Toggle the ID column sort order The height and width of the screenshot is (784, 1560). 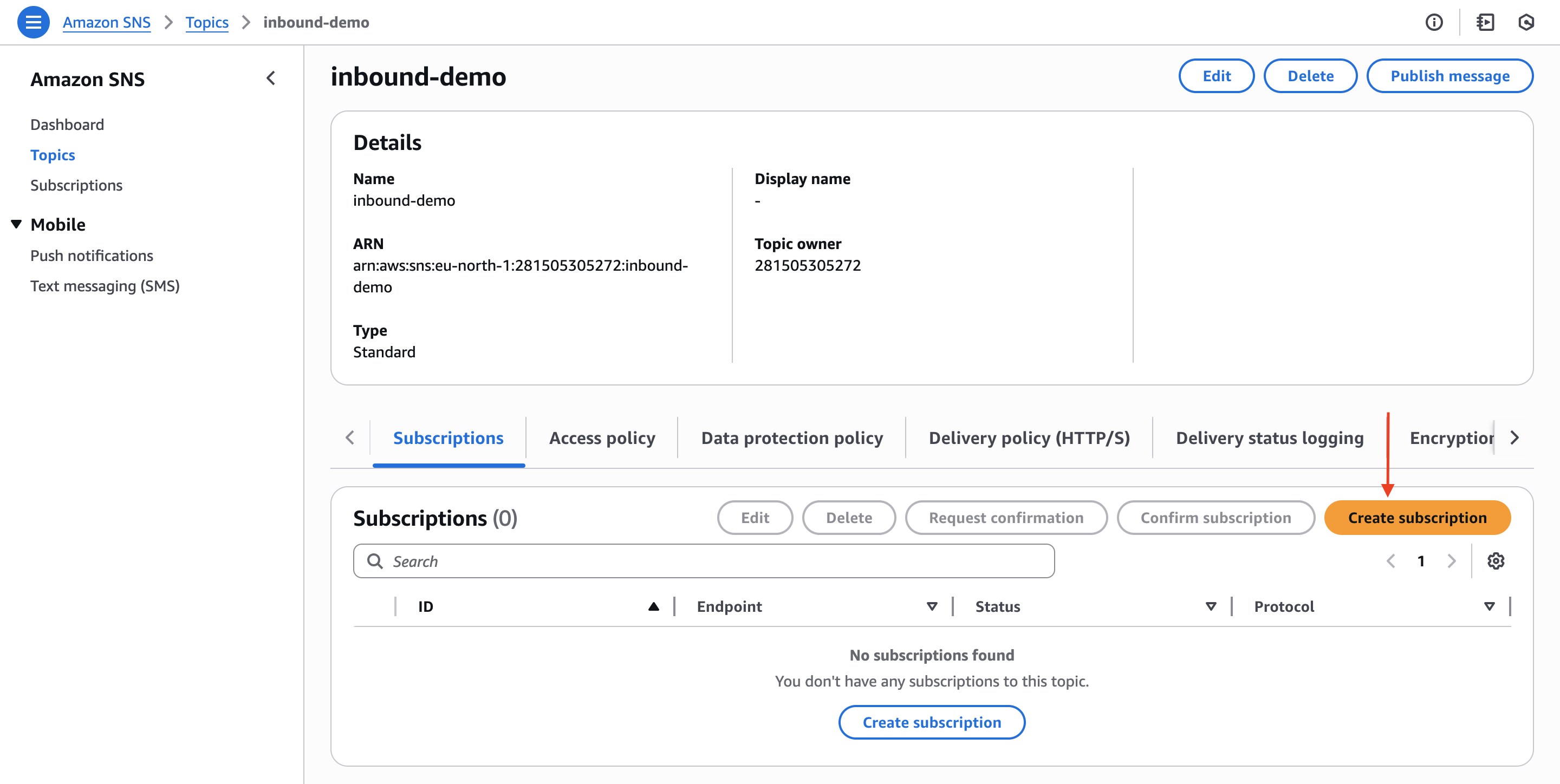[x=654, y=606]
